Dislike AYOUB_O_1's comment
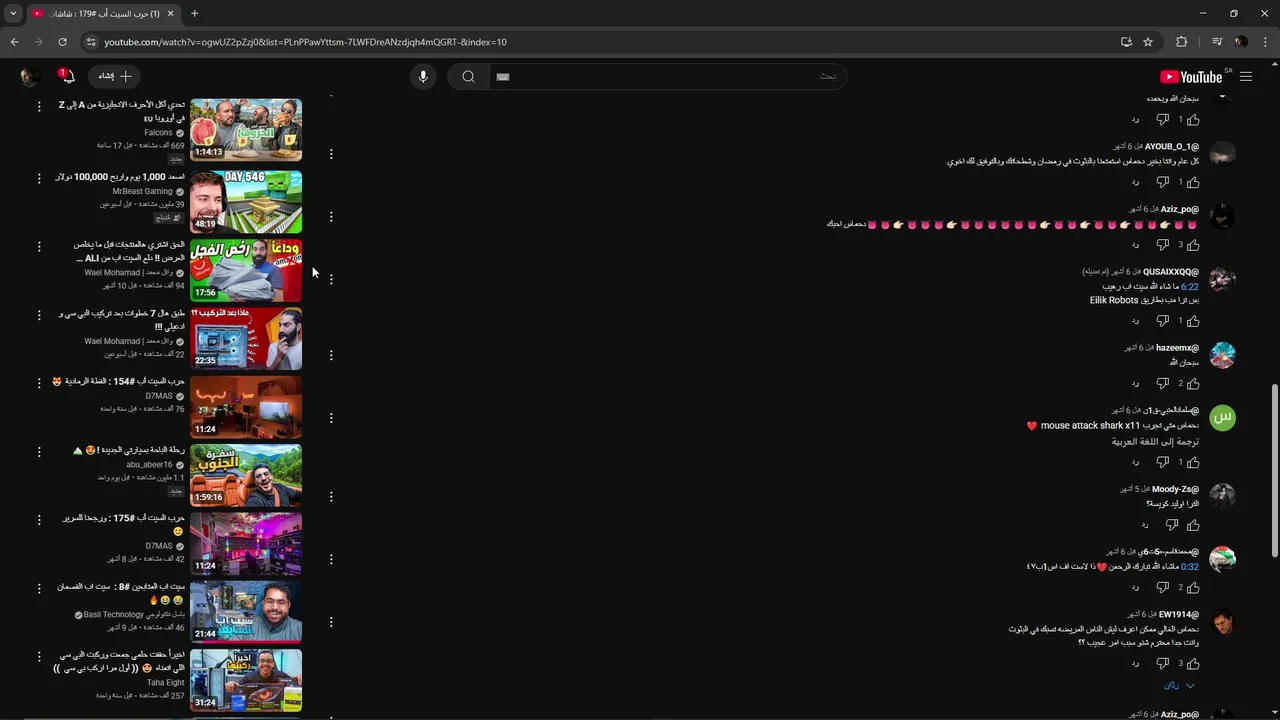Screen dimensions: 1280x720 1162,182
